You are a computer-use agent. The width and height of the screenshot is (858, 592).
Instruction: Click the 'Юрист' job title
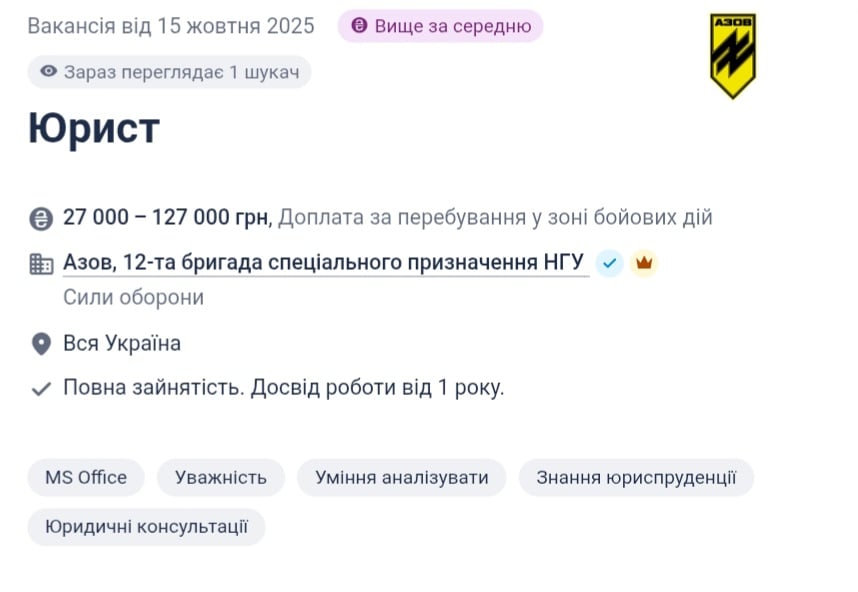pos(92,128)
